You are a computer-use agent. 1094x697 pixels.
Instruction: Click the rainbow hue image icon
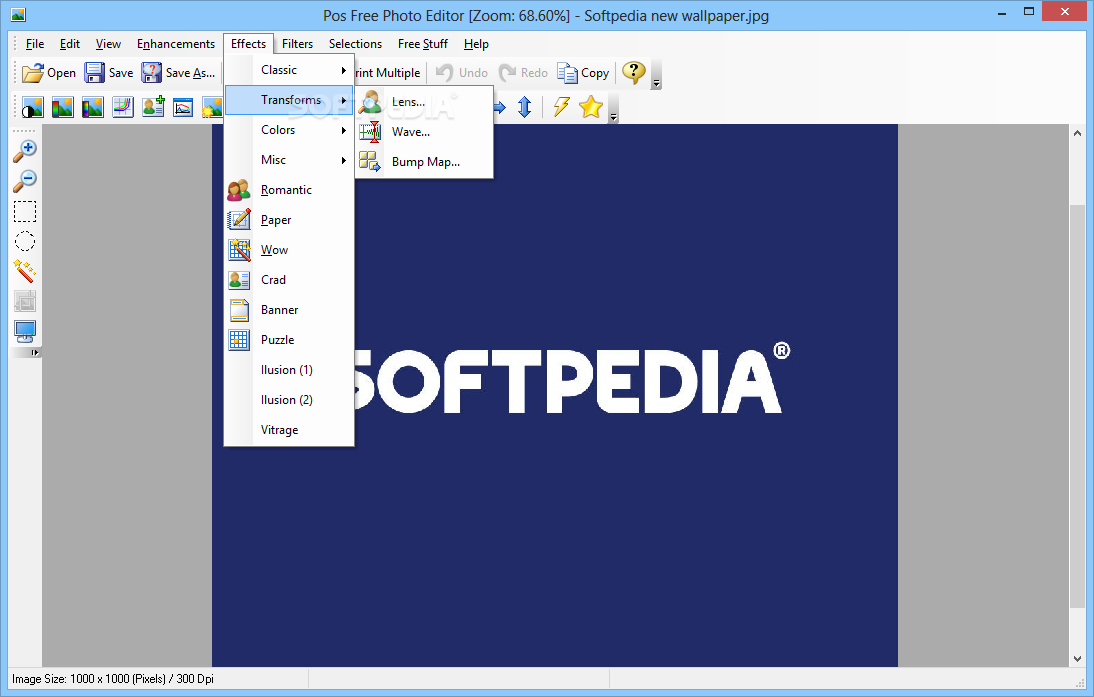pos(92,107)
